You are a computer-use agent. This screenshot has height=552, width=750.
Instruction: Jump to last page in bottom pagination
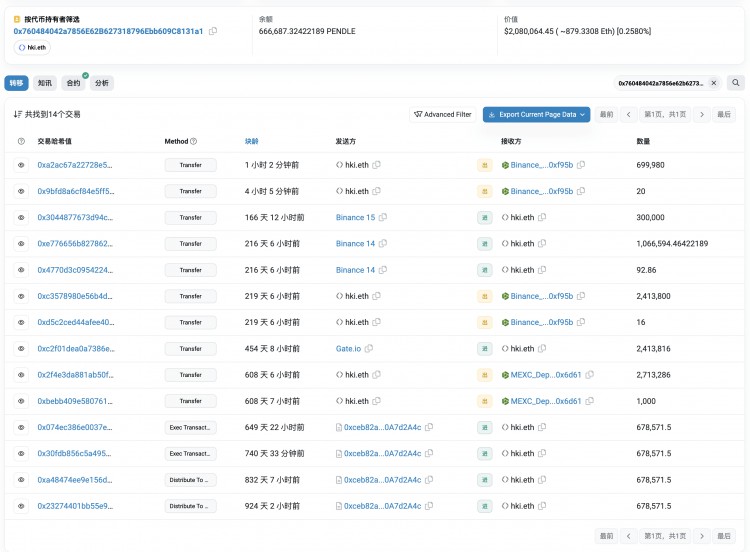tap(724, 536)
